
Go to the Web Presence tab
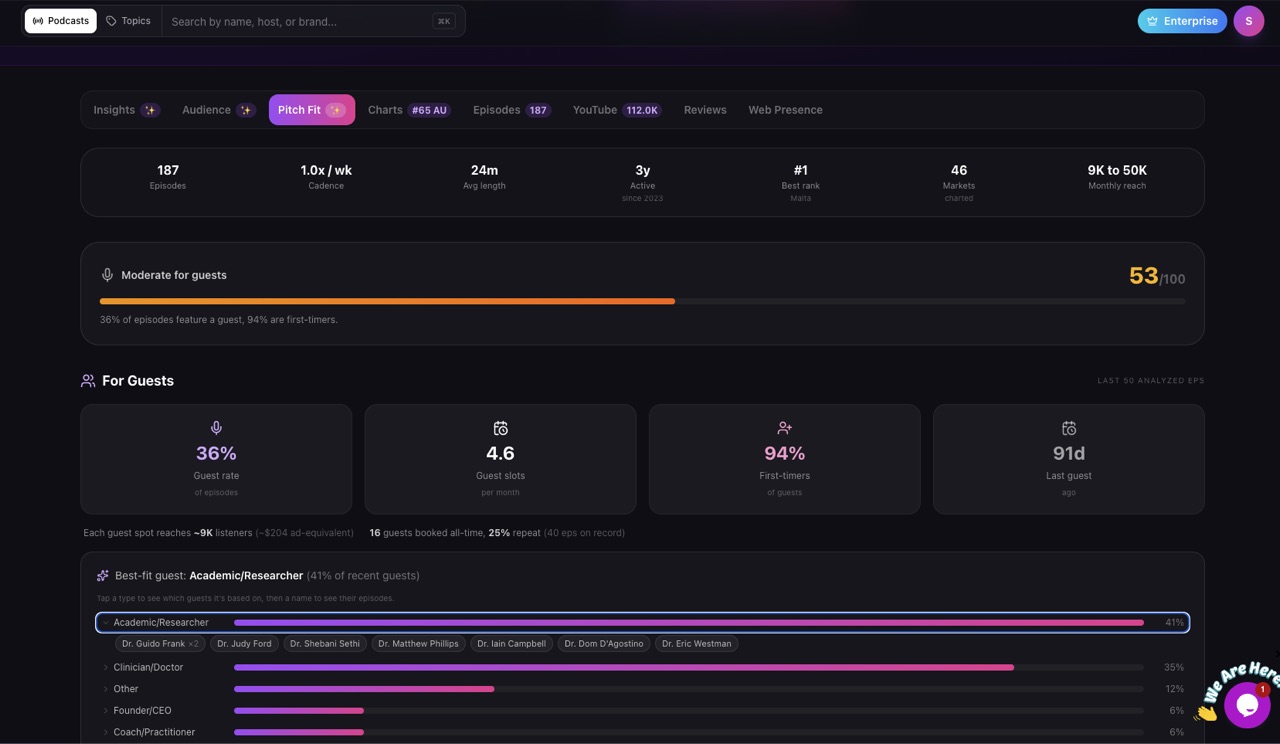(x=785, y=110)
